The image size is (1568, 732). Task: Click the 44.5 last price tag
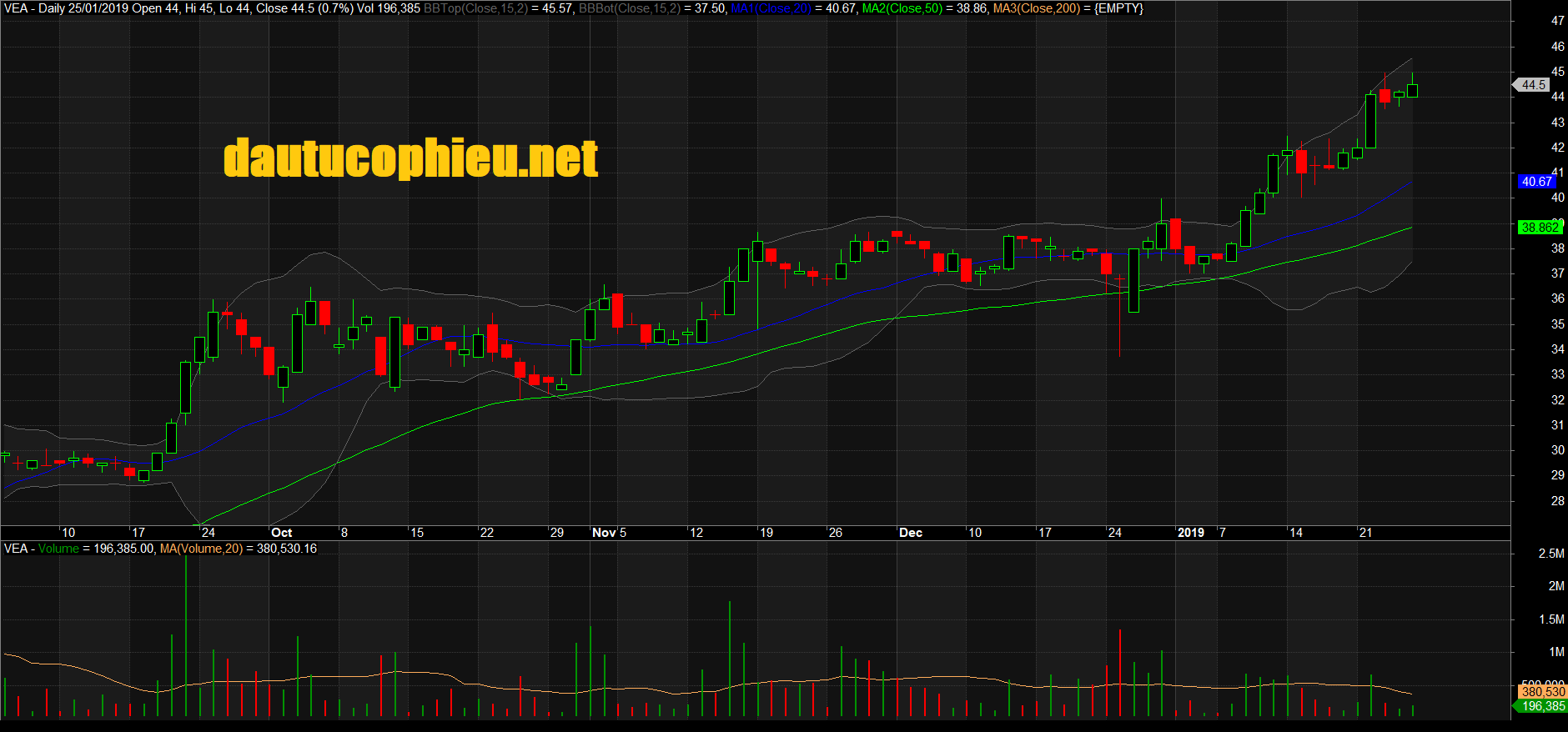click(x=1533, y=85)
